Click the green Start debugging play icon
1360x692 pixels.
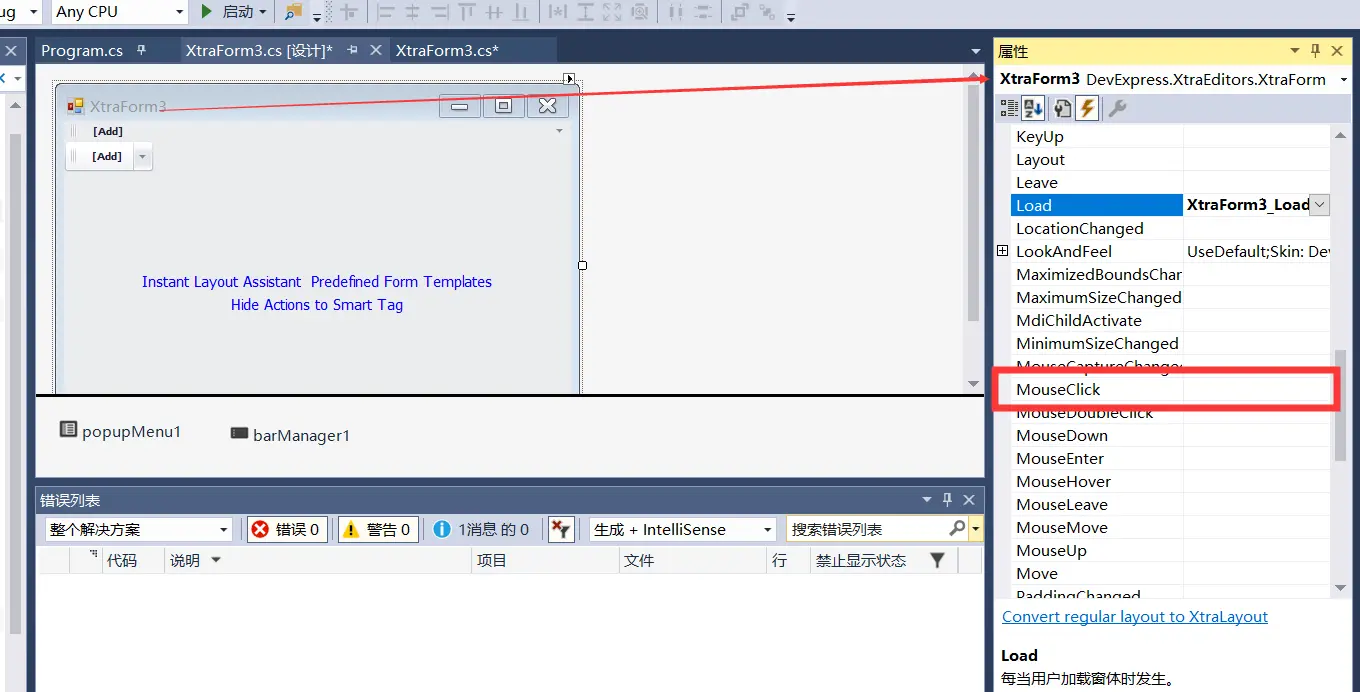(207, 12)
